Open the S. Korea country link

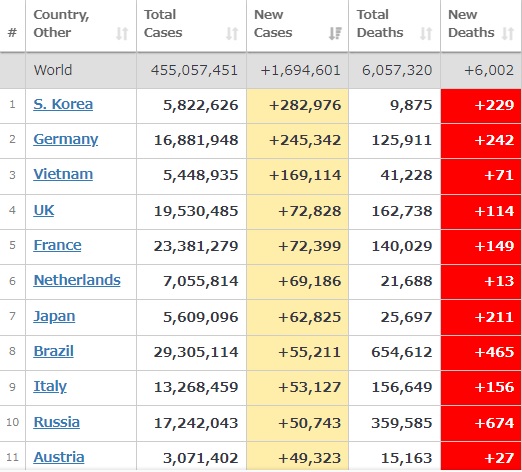[63, 104]
